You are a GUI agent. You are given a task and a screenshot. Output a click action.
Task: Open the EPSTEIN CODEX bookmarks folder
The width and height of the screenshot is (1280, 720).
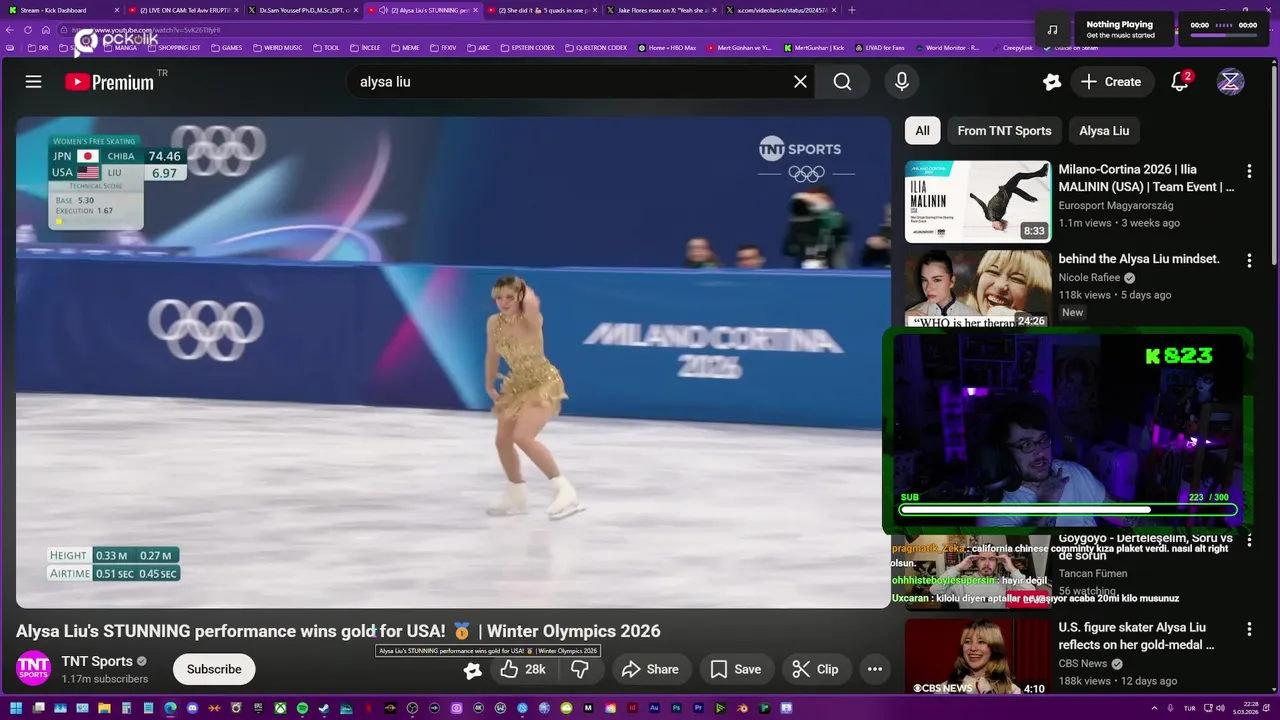[x=527, y=48]
